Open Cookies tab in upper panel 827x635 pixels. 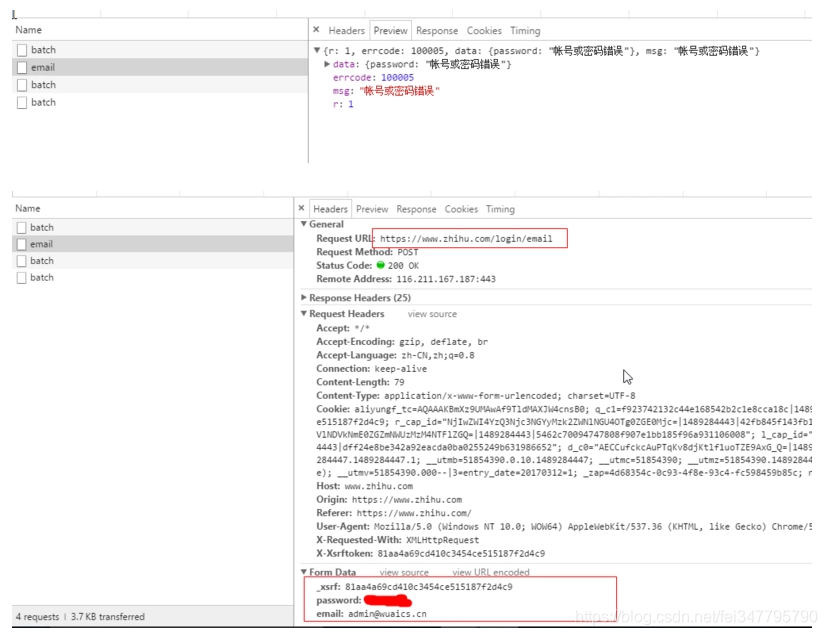tap(484, 31)
